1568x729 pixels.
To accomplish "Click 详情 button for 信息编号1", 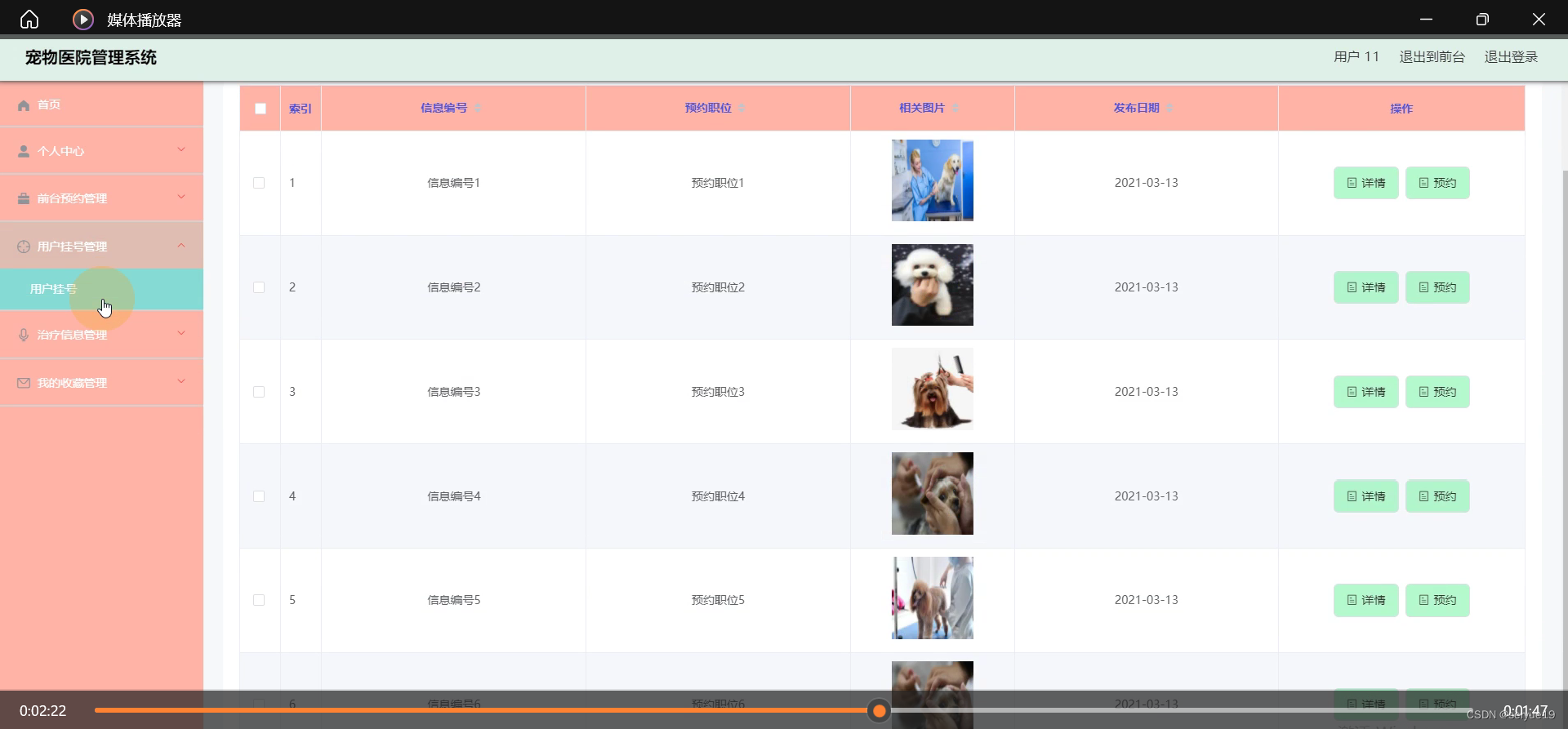I will [x=1366, y=183].
